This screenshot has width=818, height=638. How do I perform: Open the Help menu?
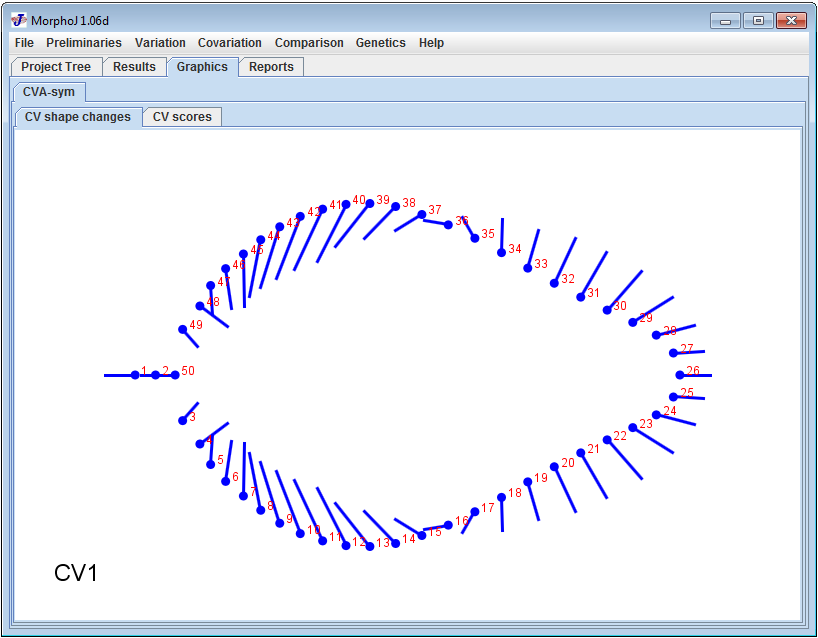pos(431,43)
